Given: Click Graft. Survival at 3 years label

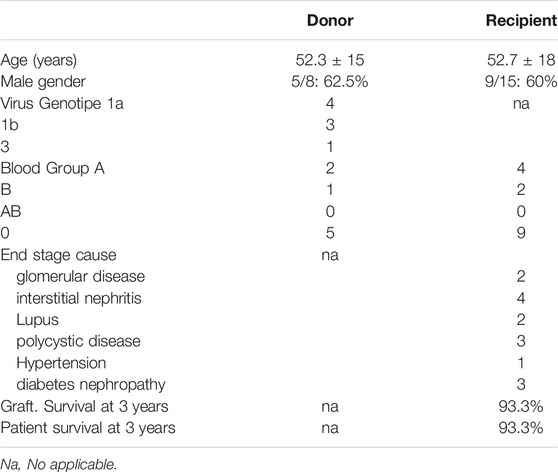Looking at the screenshot, I should pyautogui.click(x=84, y=407).
